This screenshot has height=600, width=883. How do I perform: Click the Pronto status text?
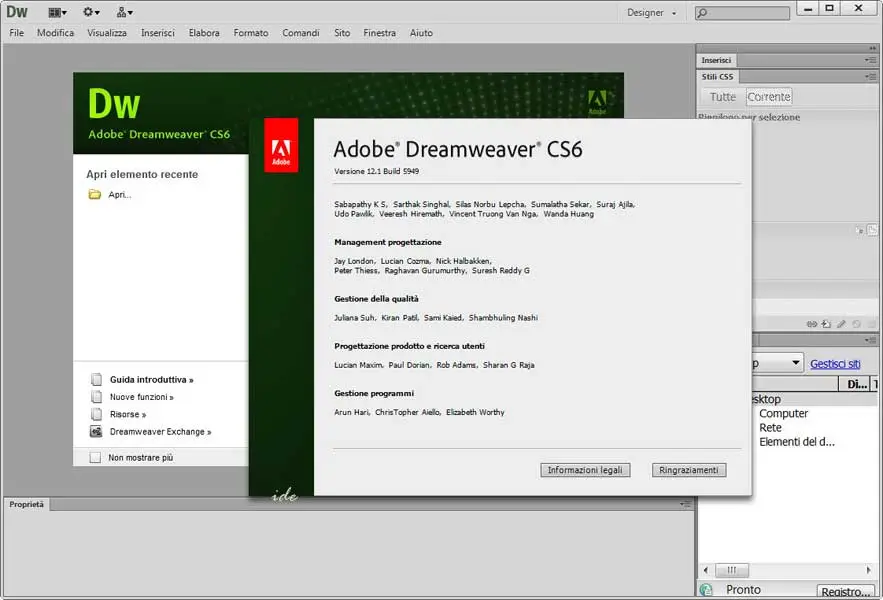pyautogui.click(x=743, y=590)
